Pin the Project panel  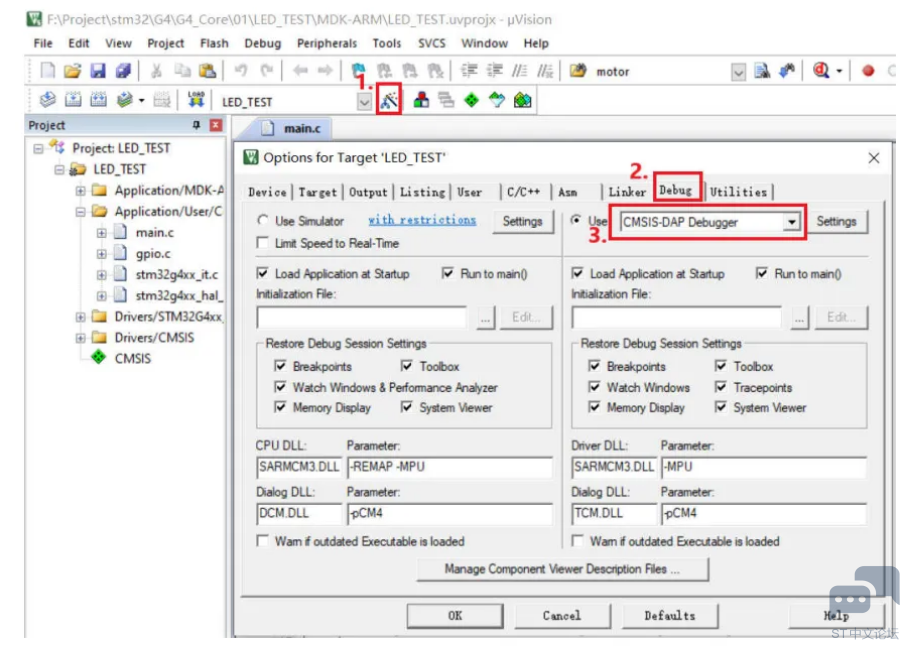pos(196,125)
